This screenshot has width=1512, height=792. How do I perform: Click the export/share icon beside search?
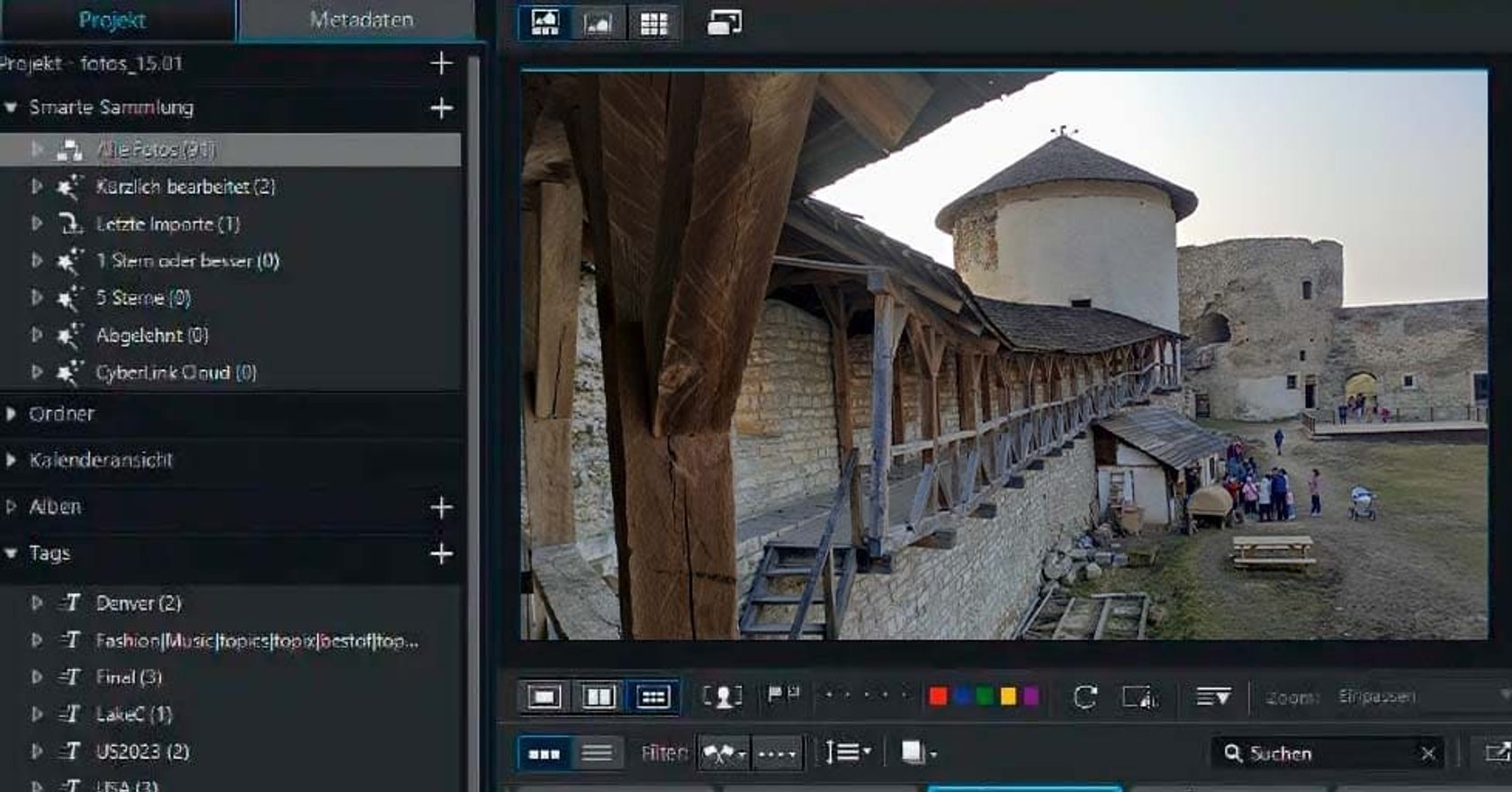pos(1496,752)
